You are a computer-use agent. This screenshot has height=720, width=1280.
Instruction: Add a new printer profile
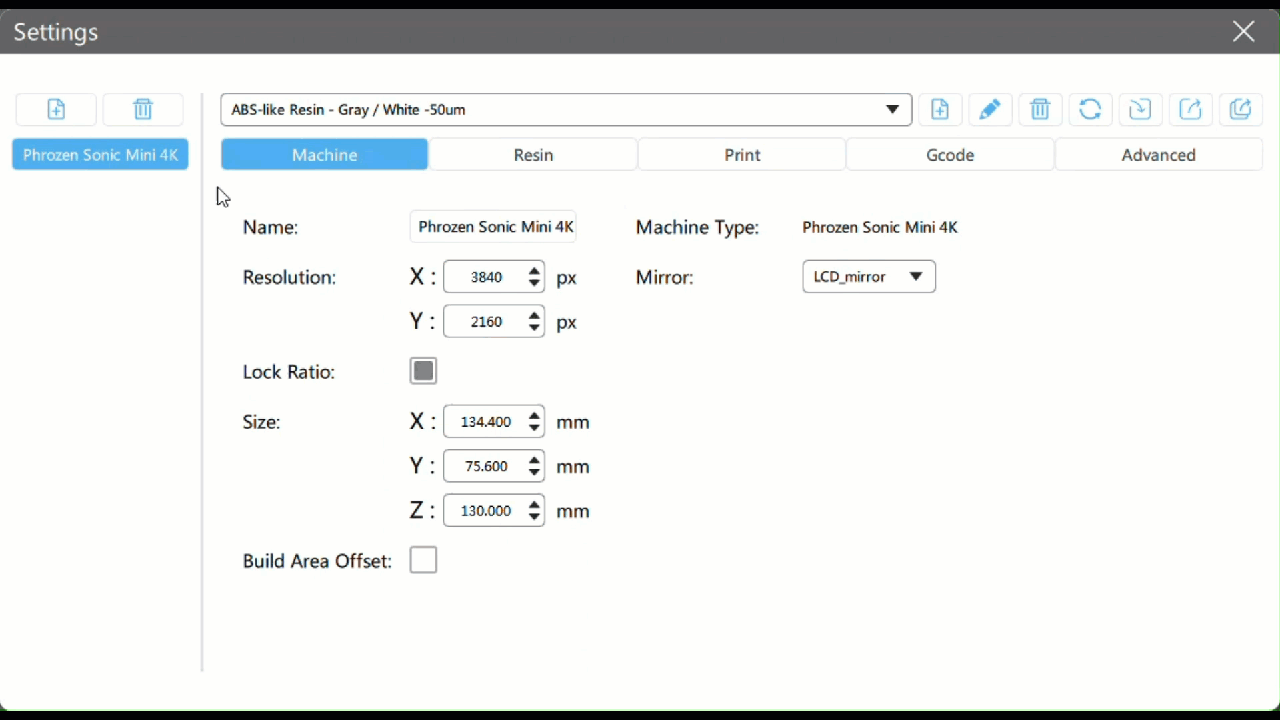56,109
